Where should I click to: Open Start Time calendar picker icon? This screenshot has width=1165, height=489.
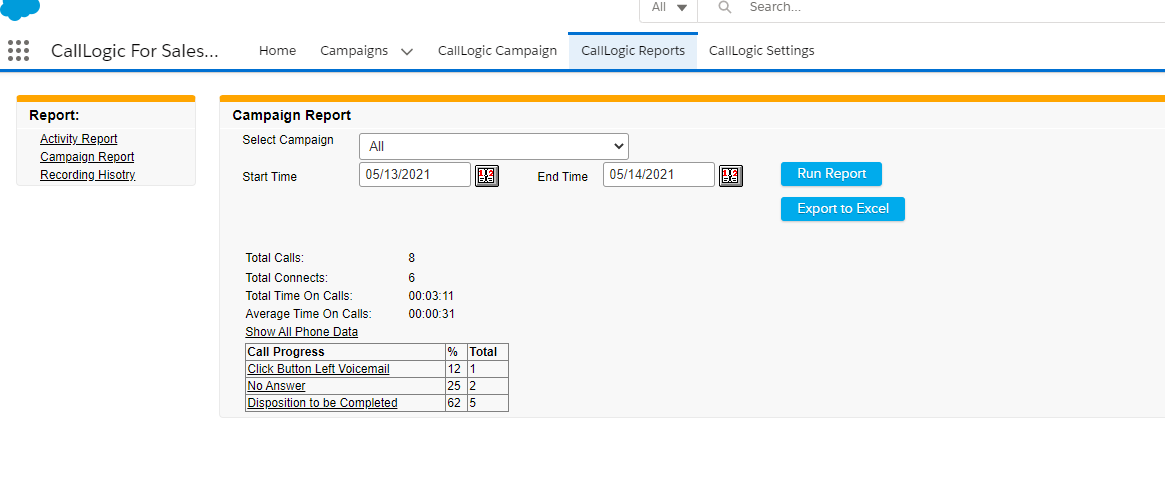pyautogui.click(x=487, y=175)
